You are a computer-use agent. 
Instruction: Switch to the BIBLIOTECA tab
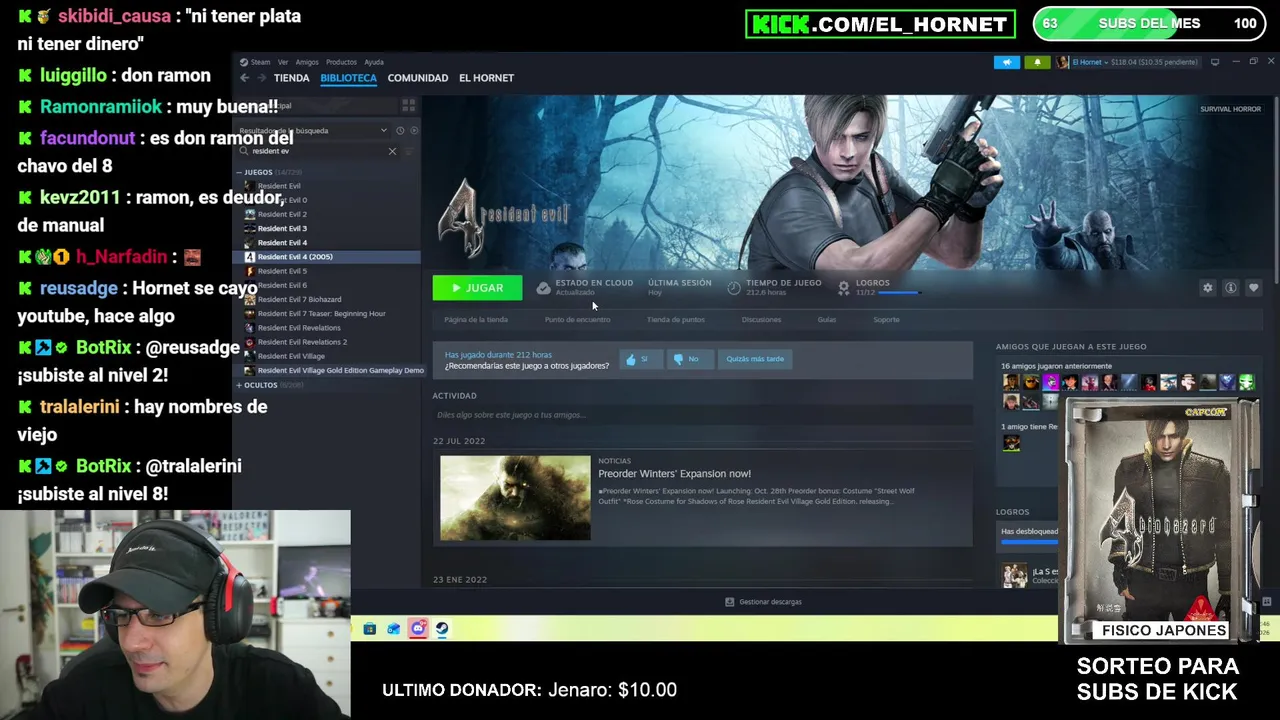coord(348,78)
